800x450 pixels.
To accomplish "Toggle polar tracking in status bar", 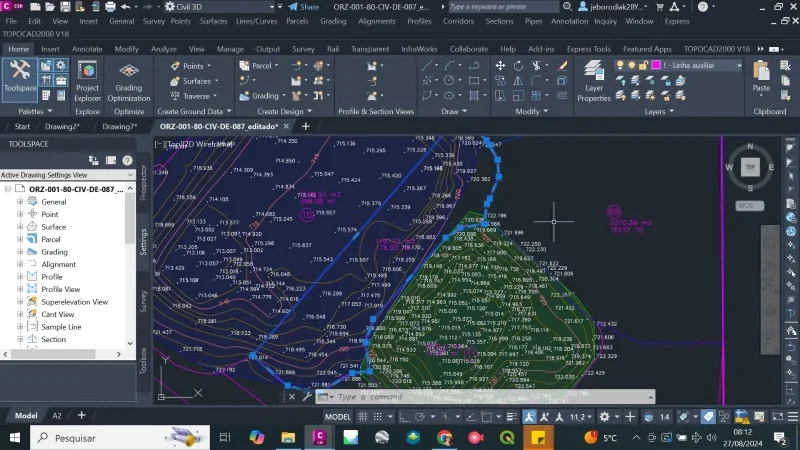I will 419,417.
